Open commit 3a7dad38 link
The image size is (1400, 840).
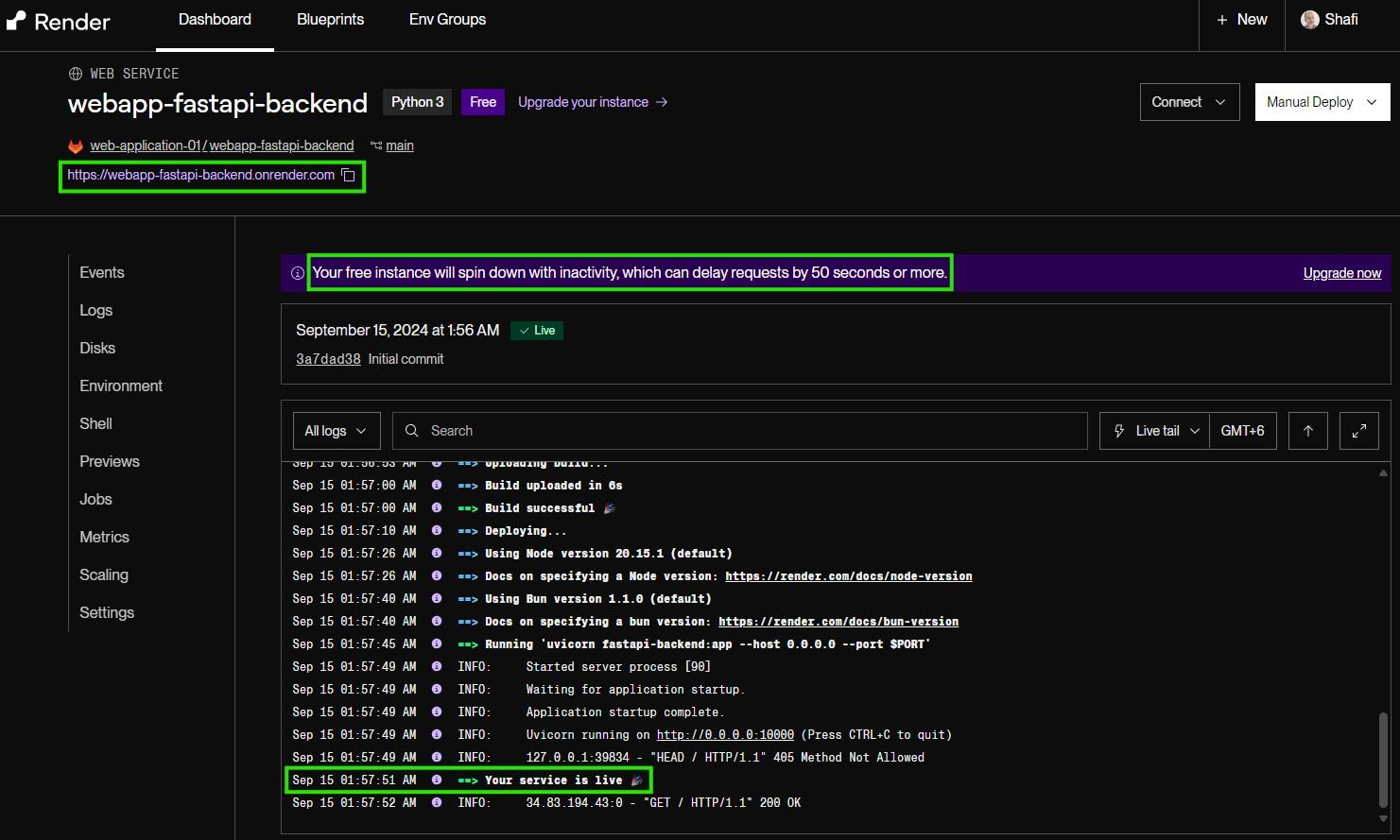328,359
